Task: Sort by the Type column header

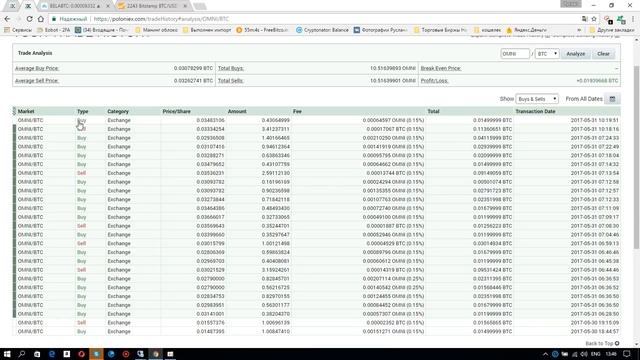Action: pyautogui.click(x=82, y=111)
